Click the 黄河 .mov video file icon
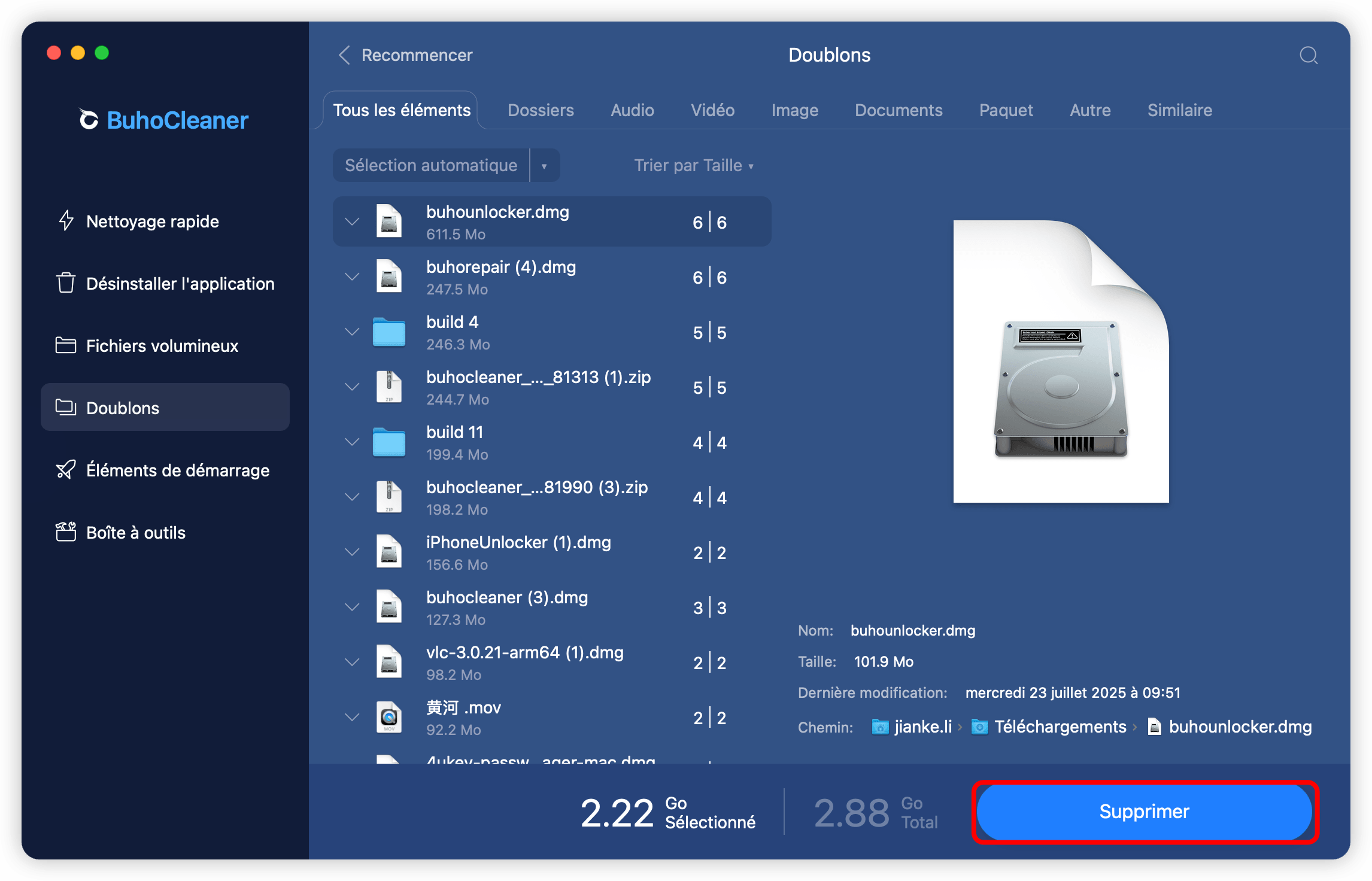The height and width of the screenshot is (881, 1372). [389, 717]
